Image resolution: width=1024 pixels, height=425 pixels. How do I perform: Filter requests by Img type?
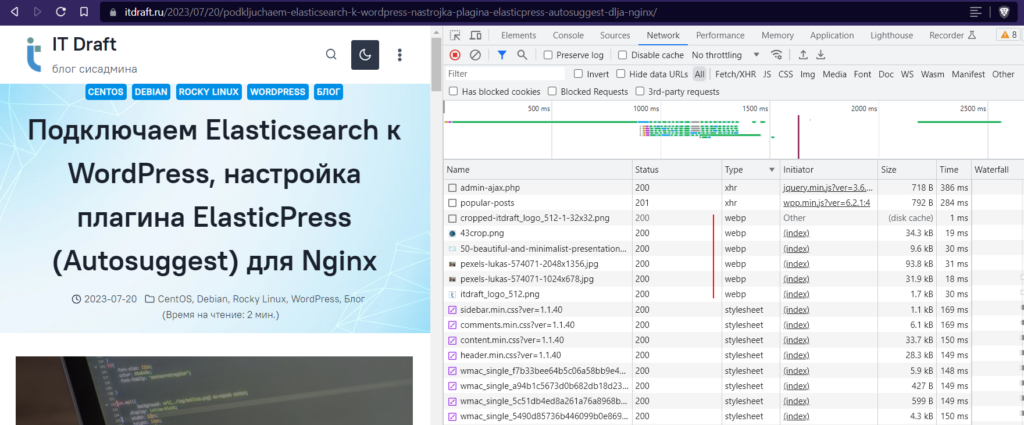tap(808, 74)
